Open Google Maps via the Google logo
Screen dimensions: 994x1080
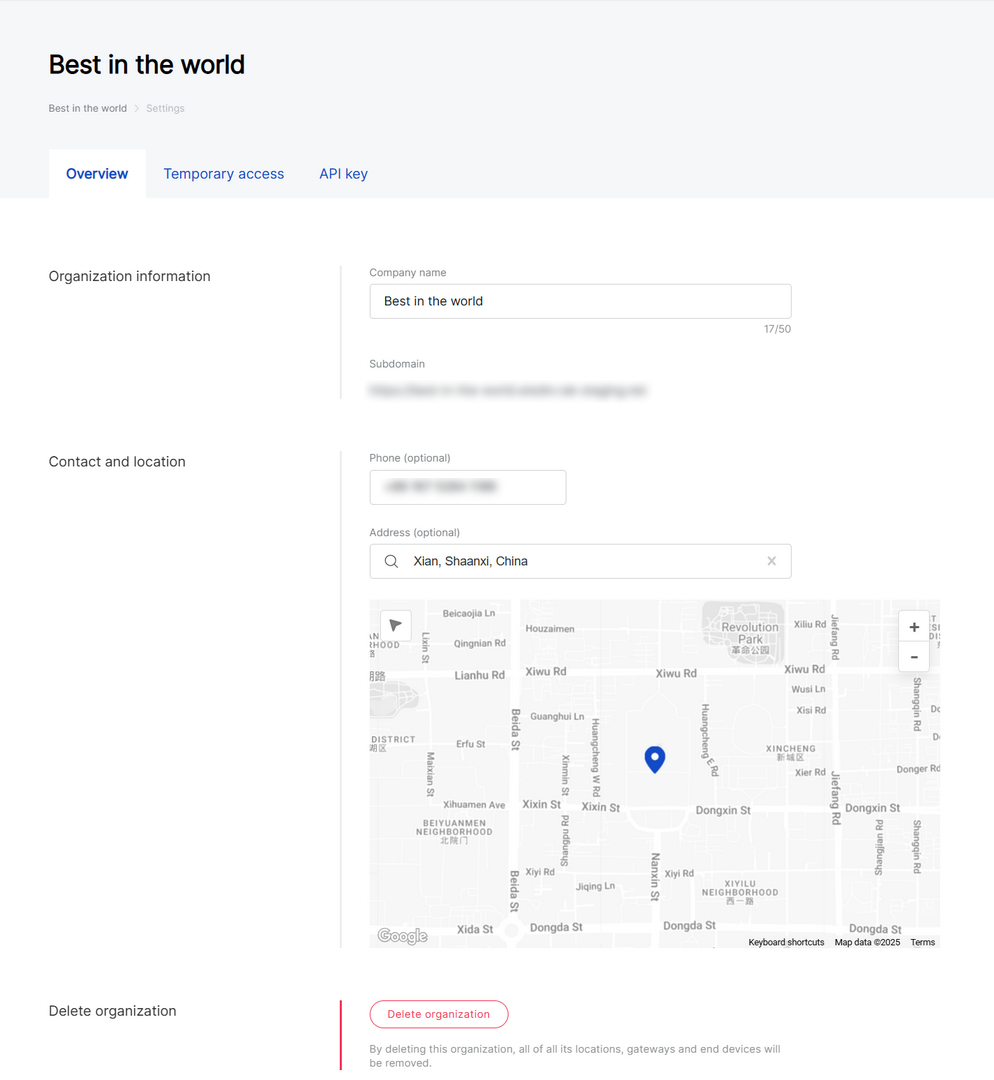401,935
